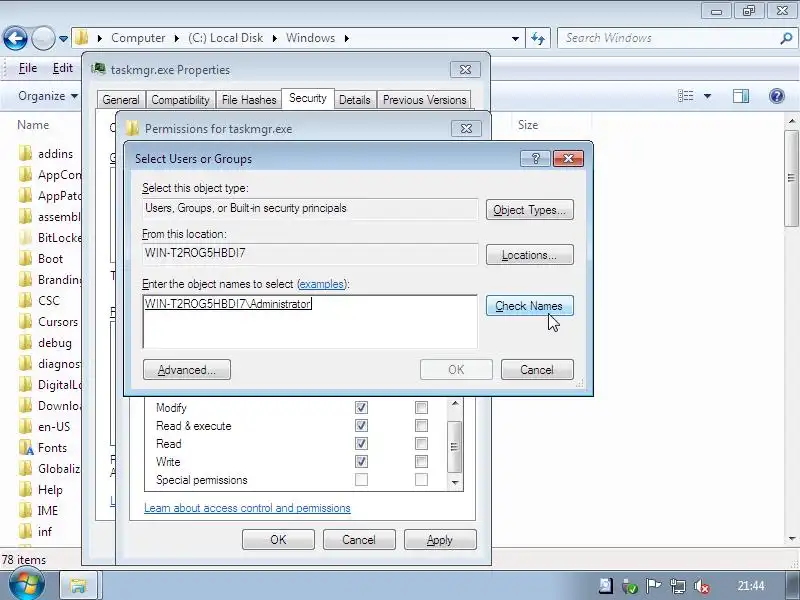This screenshot has height=600, width=800.
Task: Cancel the Select Users or Groups dialog
Action: click(537, 370)
